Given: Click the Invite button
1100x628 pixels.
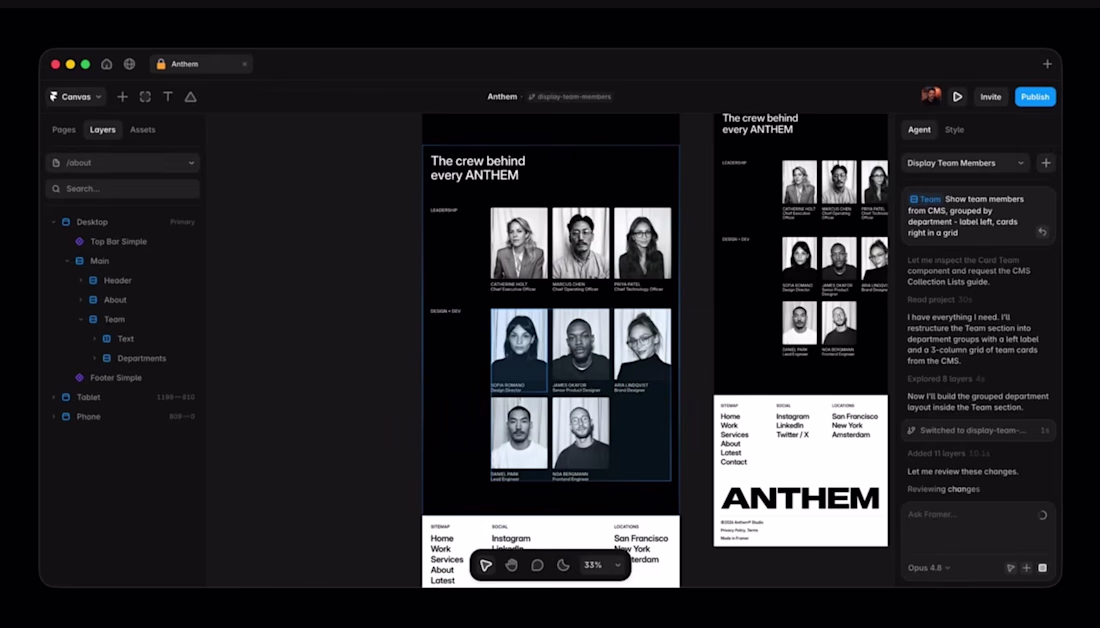Looking at the screenshot, I should [x=991, y=97].
